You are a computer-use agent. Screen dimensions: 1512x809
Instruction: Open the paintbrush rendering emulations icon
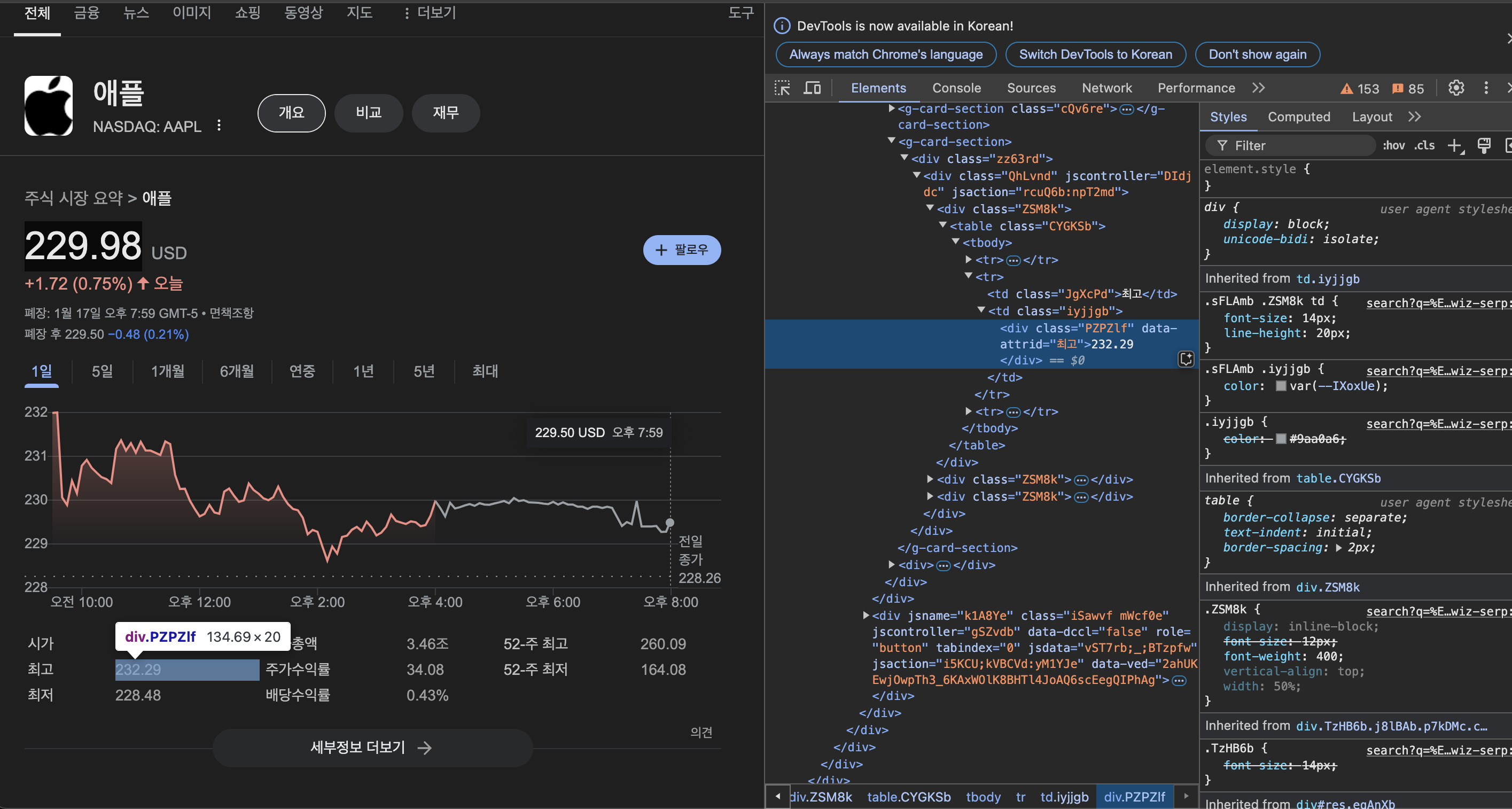(1484, 145)
